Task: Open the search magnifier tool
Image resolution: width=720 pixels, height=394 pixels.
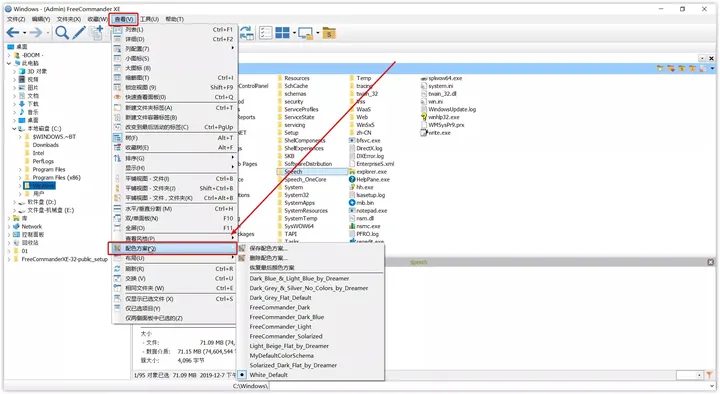Action: 62,33
